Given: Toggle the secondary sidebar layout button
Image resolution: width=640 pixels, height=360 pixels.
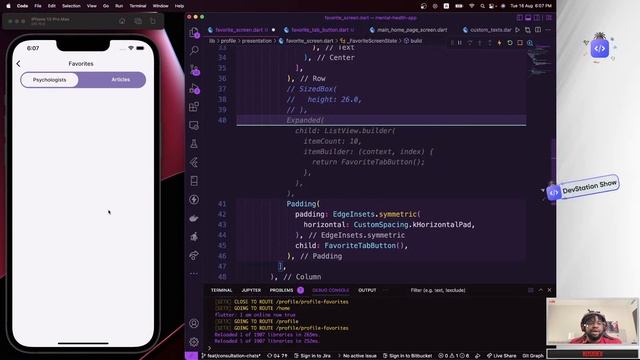Looking at the screenshot, I should point(537,18).
